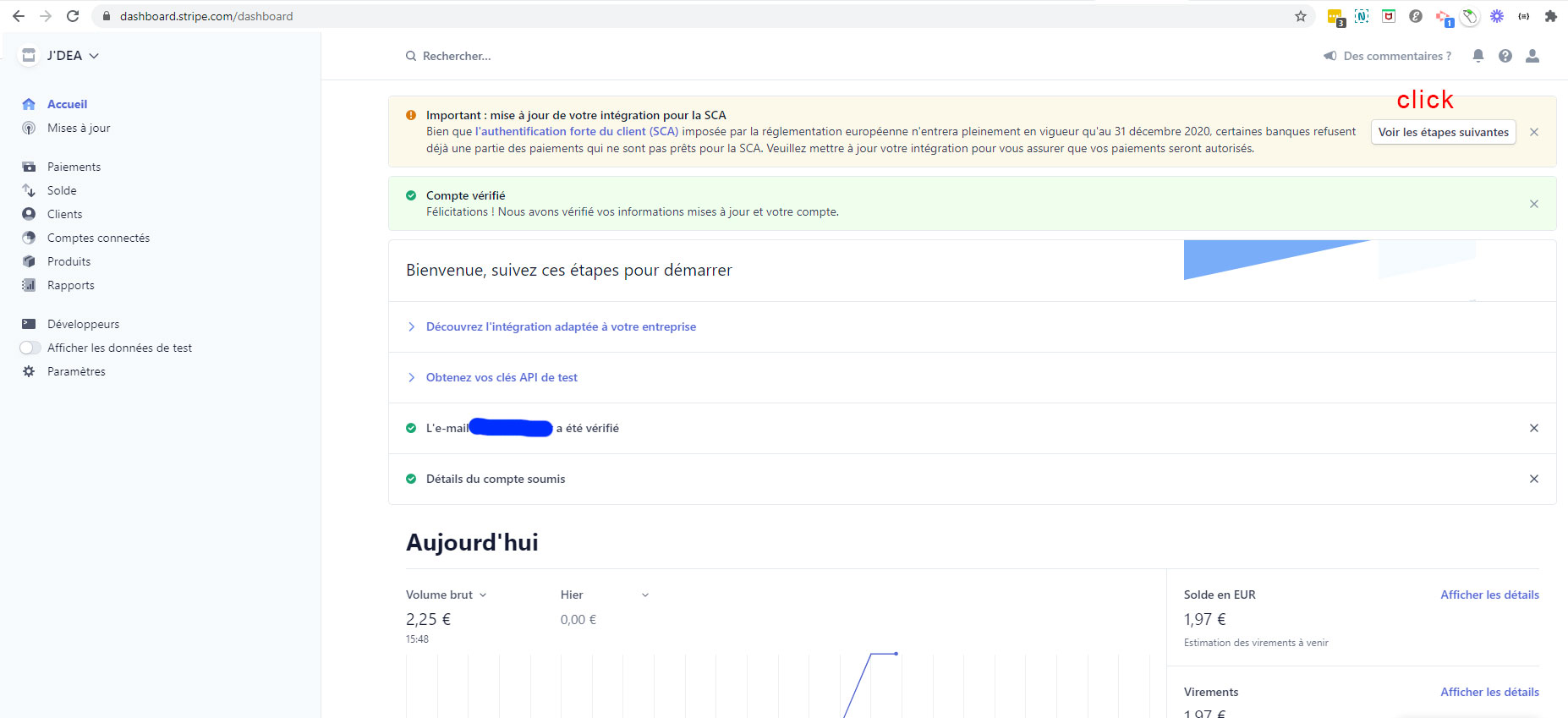Open the authentification forte du client (SCA) link
The width and height of the screenshot is (1568, 718).
point(577,131)
